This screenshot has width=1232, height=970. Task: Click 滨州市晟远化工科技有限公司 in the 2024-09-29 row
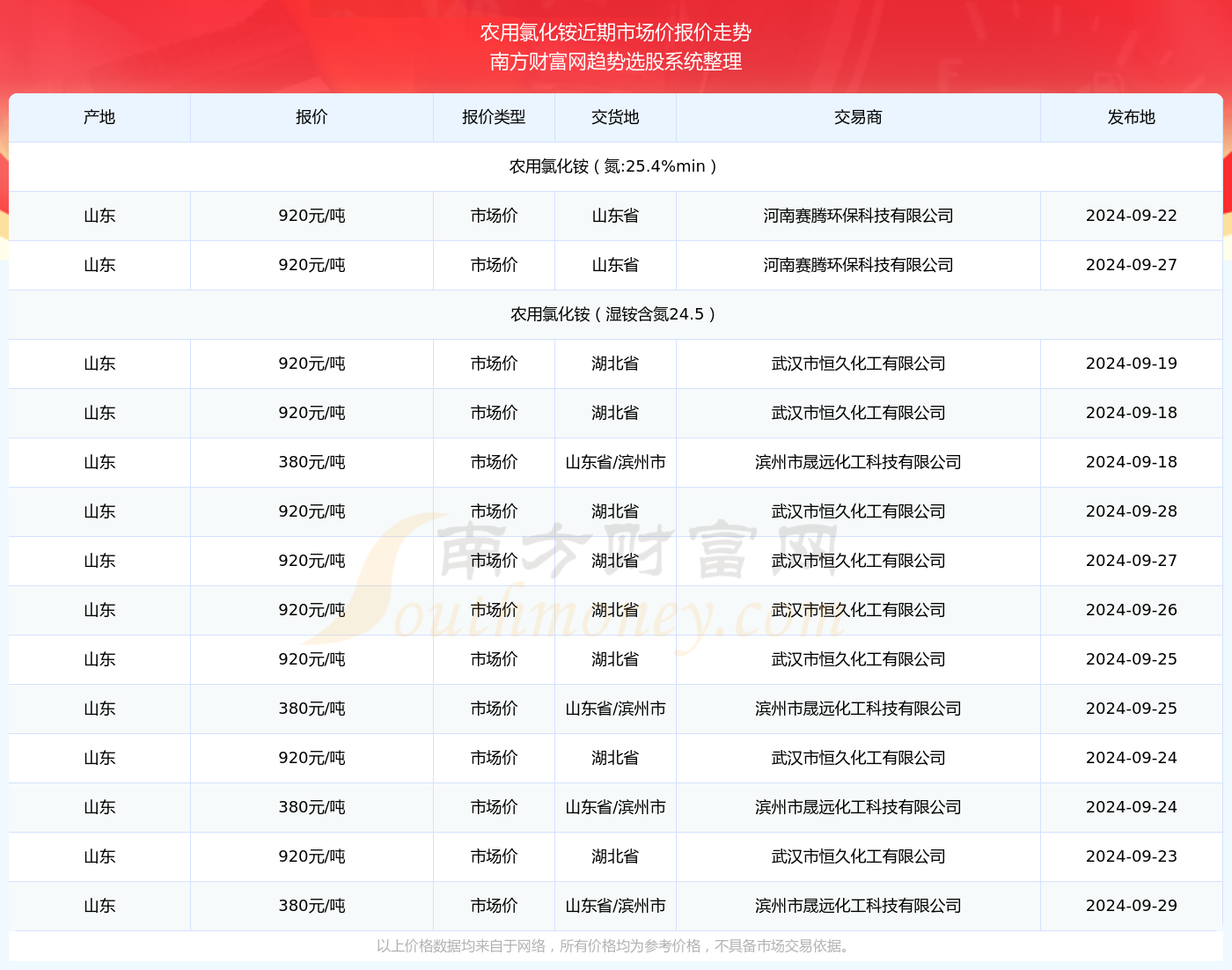point(858,906)
